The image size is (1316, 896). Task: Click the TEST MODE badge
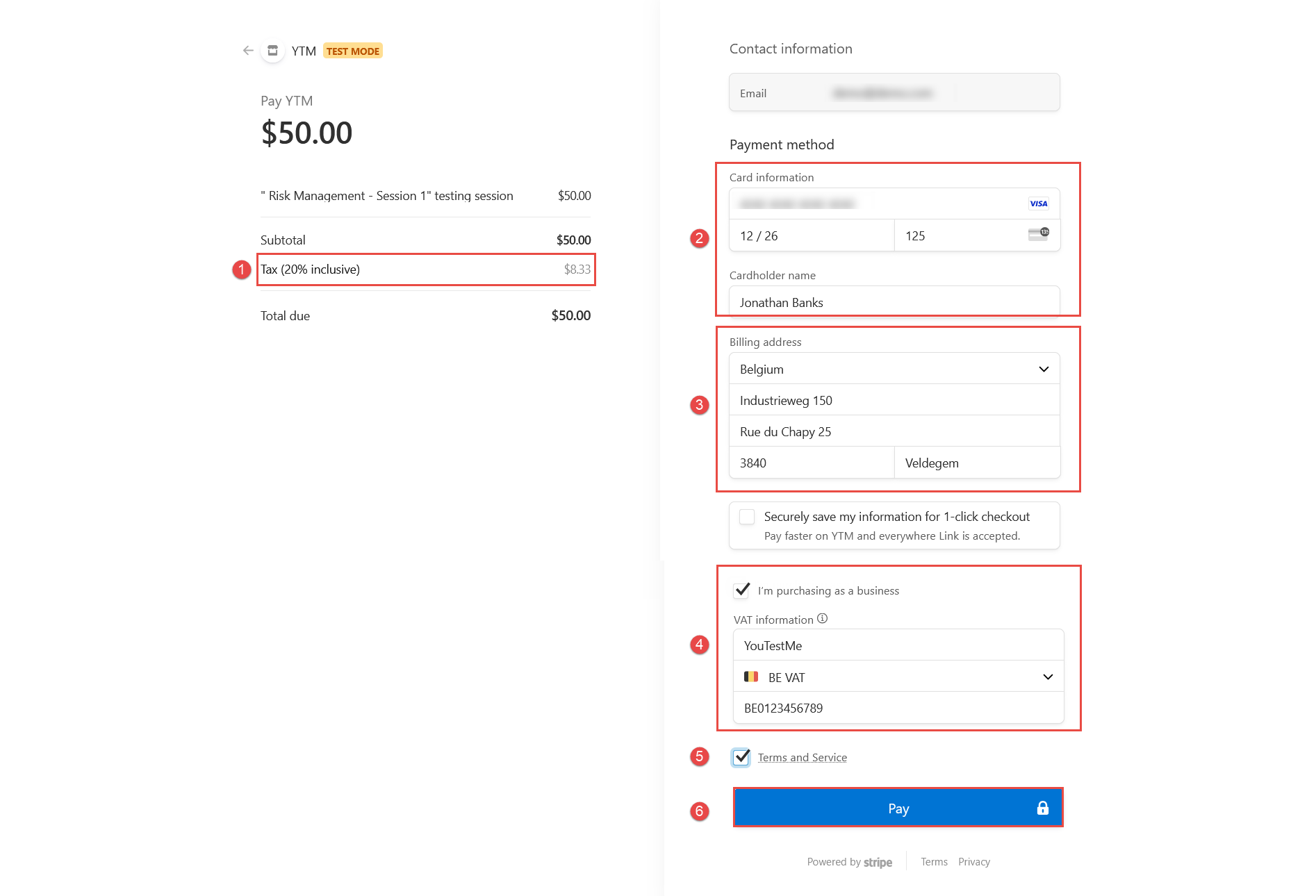(x=353, y=51)
